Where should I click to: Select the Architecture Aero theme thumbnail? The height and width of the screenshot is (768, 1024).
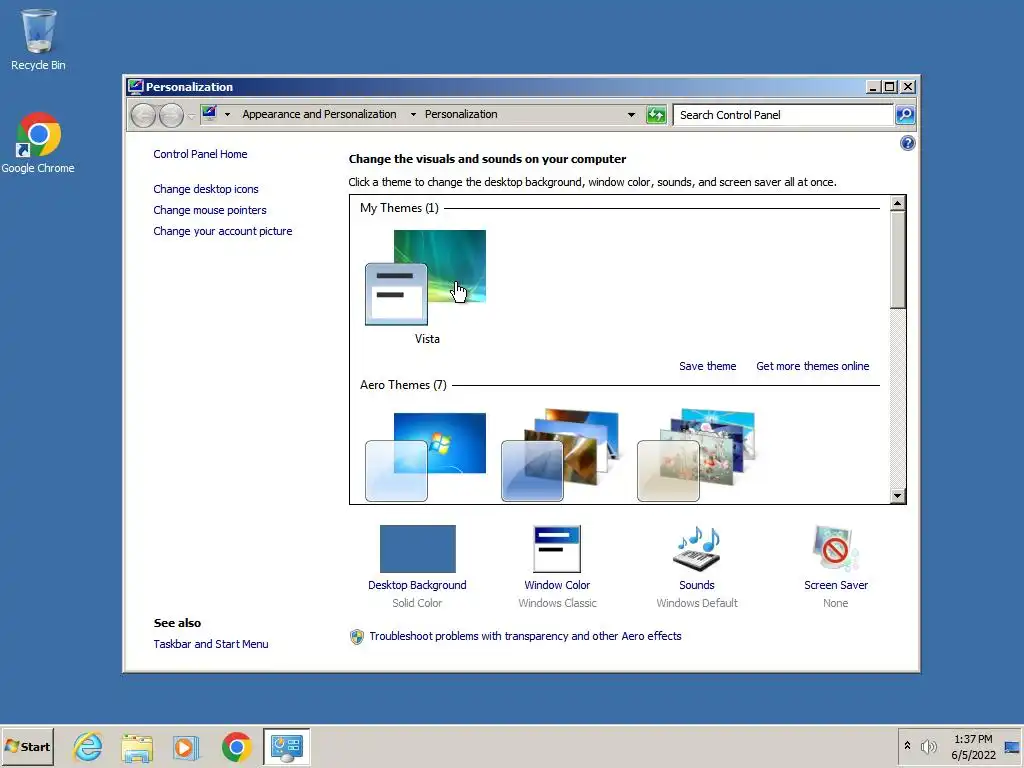pyautogui.click(x=560, y=455)
